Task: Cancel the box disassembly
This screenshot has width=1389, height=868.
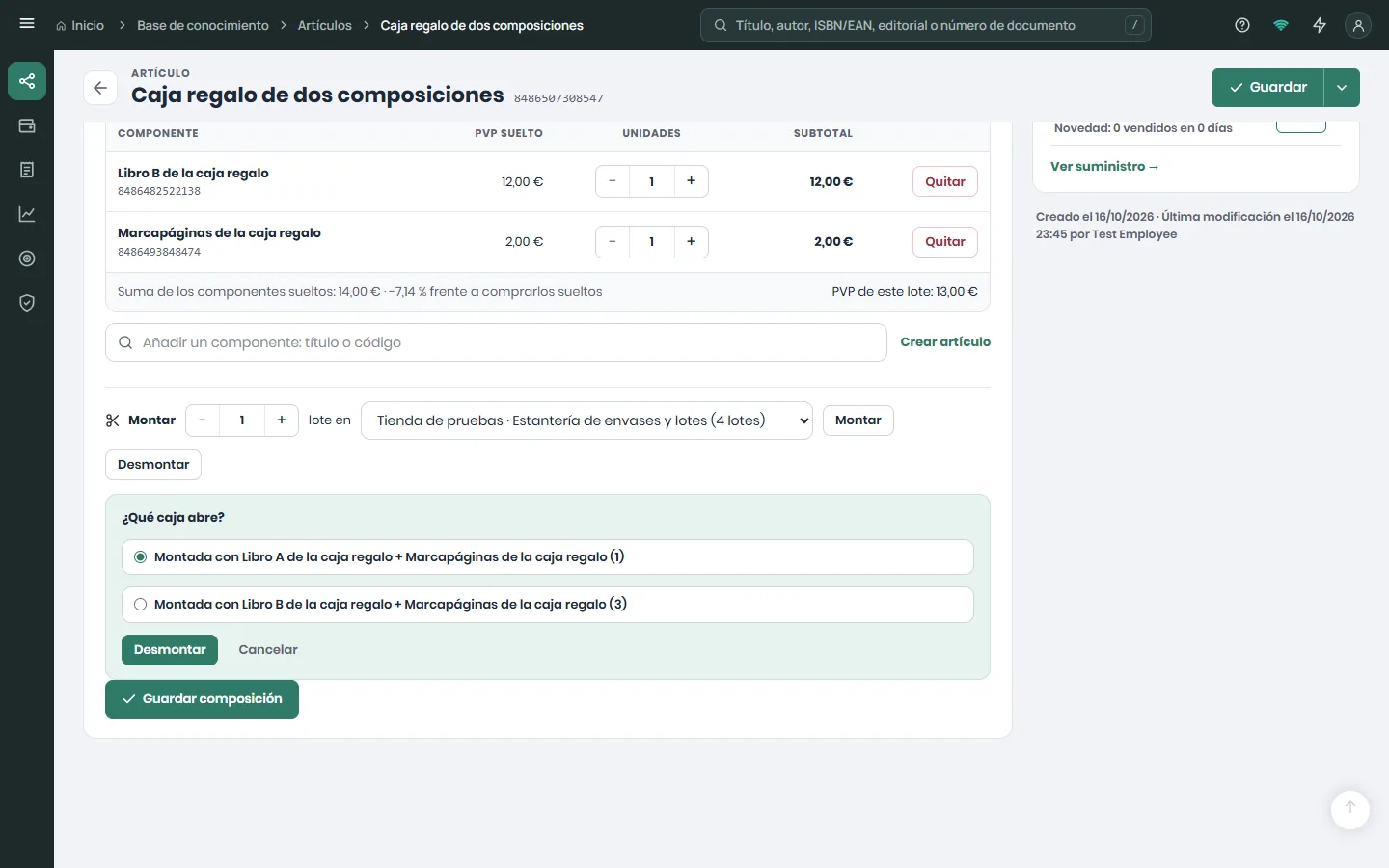Action: (x=268, y=650)
